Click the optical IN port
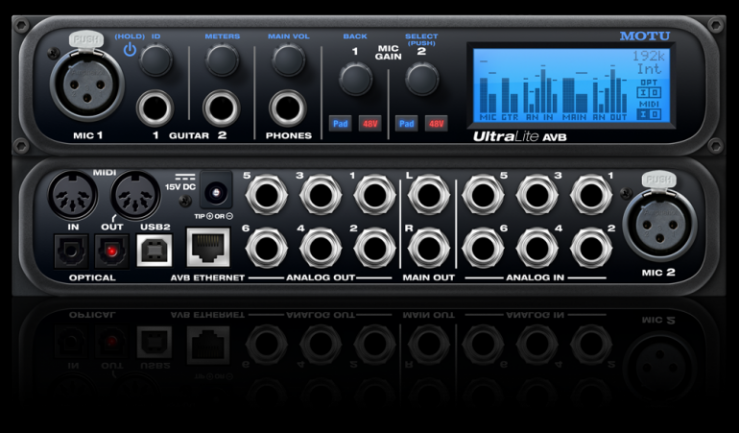Screen dimensions: 739x433 [72, 252]
